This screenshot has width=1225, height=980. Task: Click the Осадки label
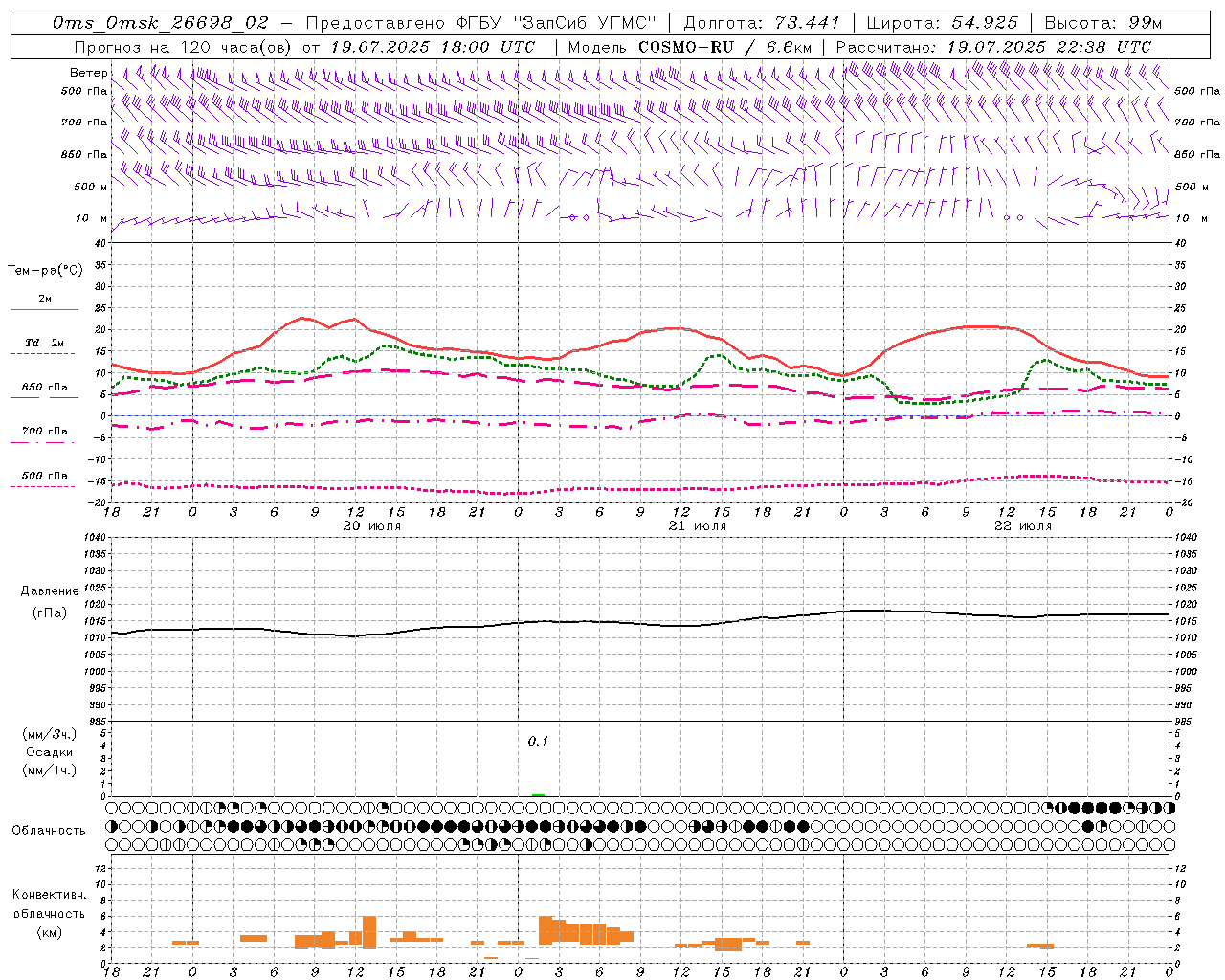50,752
